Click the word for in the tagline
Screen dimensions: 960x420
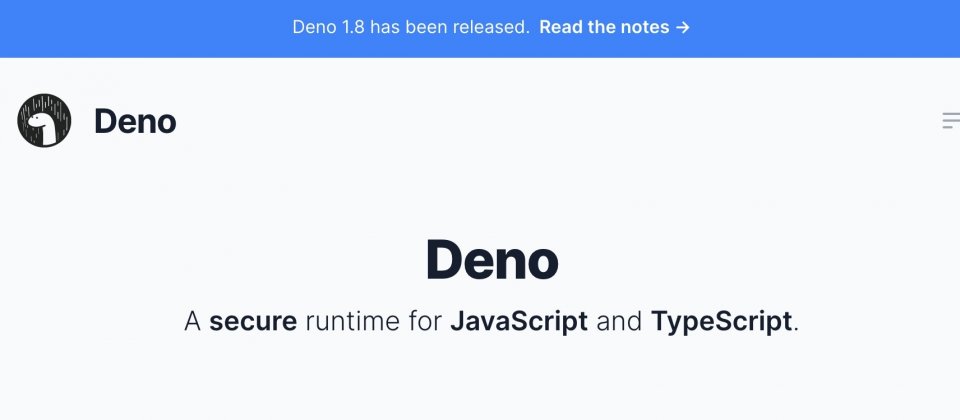pyautogui.click(x=425, y=321)
